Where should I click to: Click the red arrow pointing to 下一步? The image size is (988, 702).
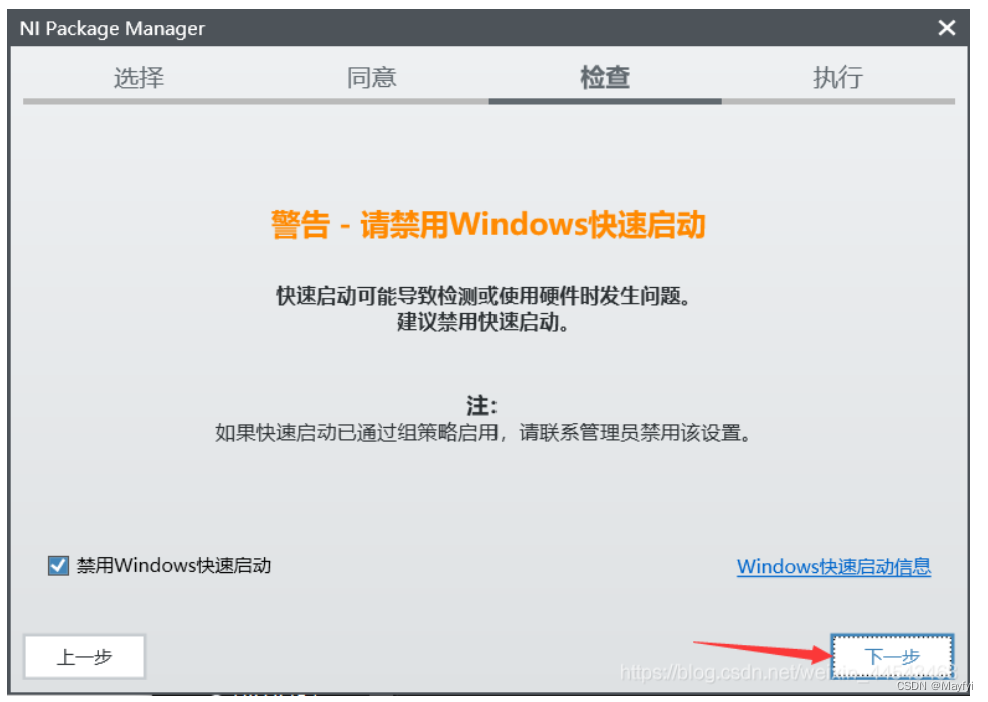[x=762, y=652]
